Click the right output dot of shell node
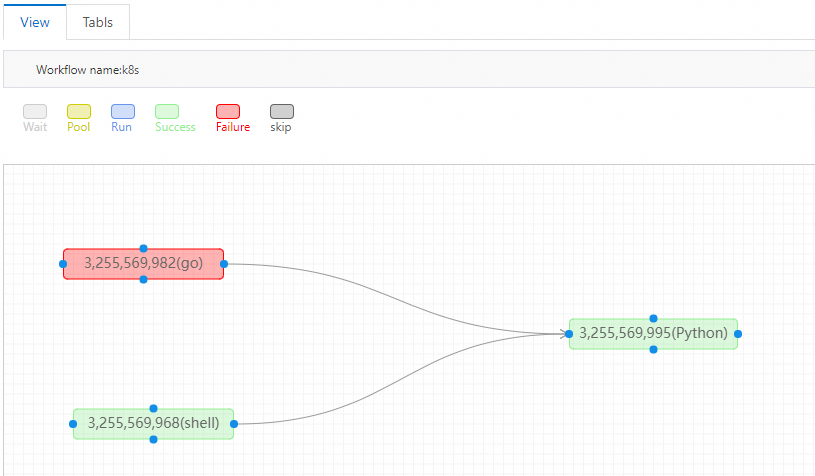 [x=234, y=424]
